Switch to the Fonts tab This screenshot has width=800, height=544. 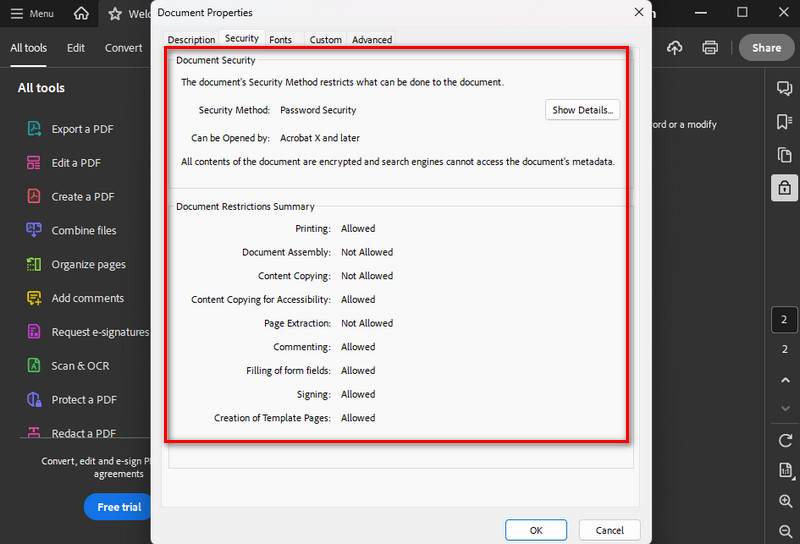point(281,40)
